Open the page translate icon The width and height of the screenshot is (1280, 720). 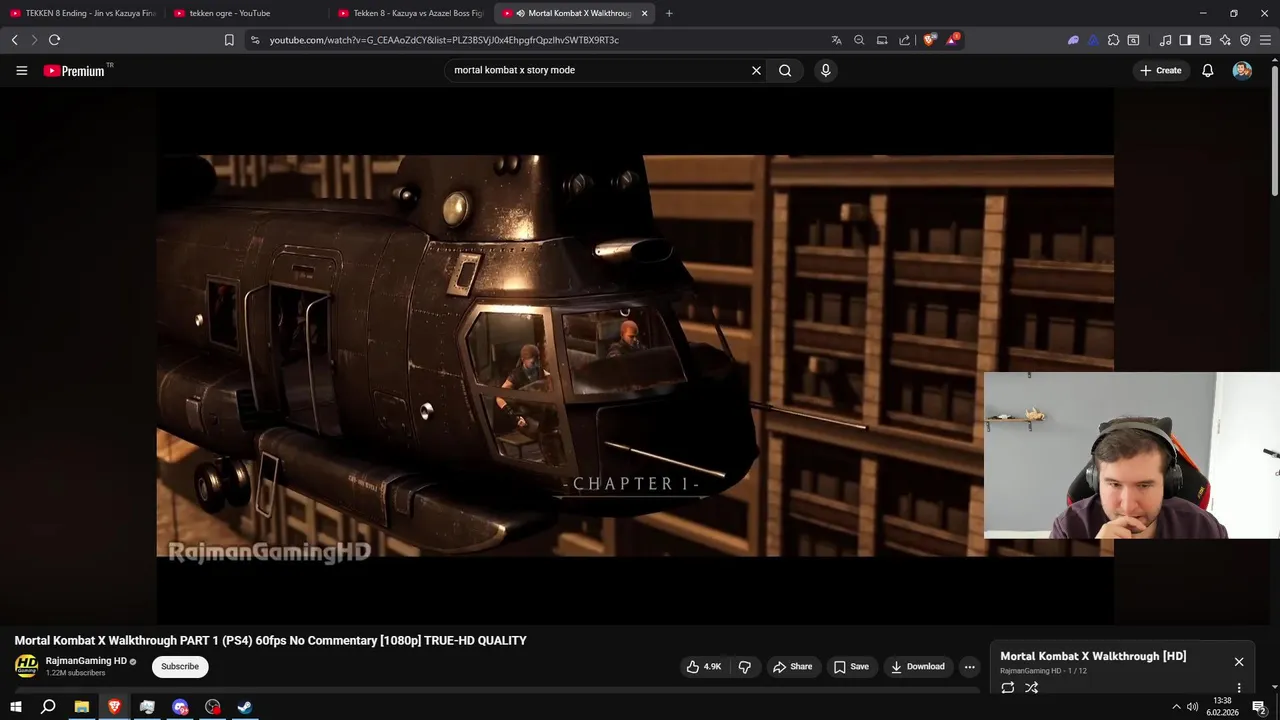coord(836,40)
